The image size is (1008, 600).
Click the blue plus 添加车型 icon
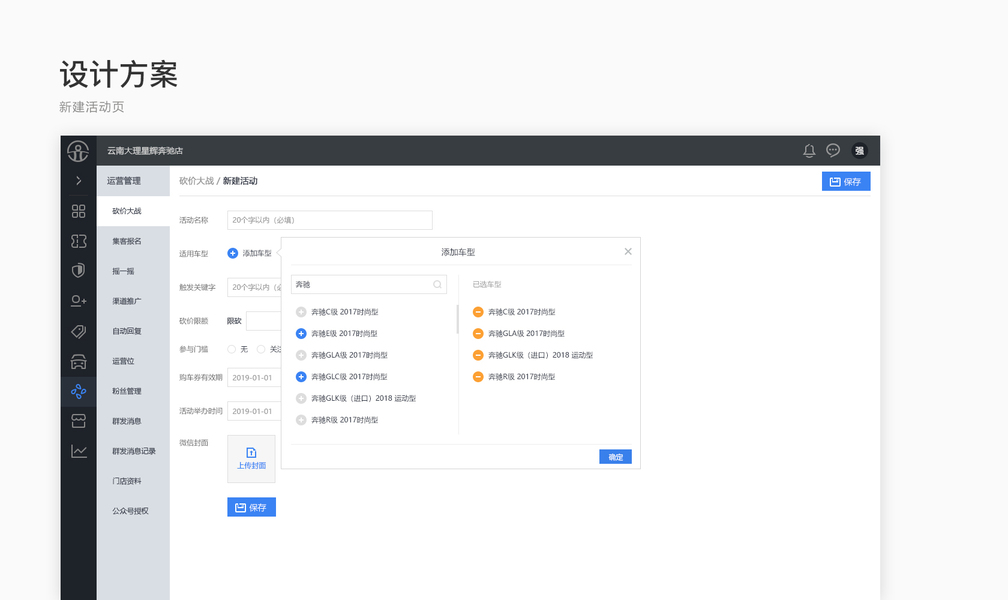tap(233, 253)
